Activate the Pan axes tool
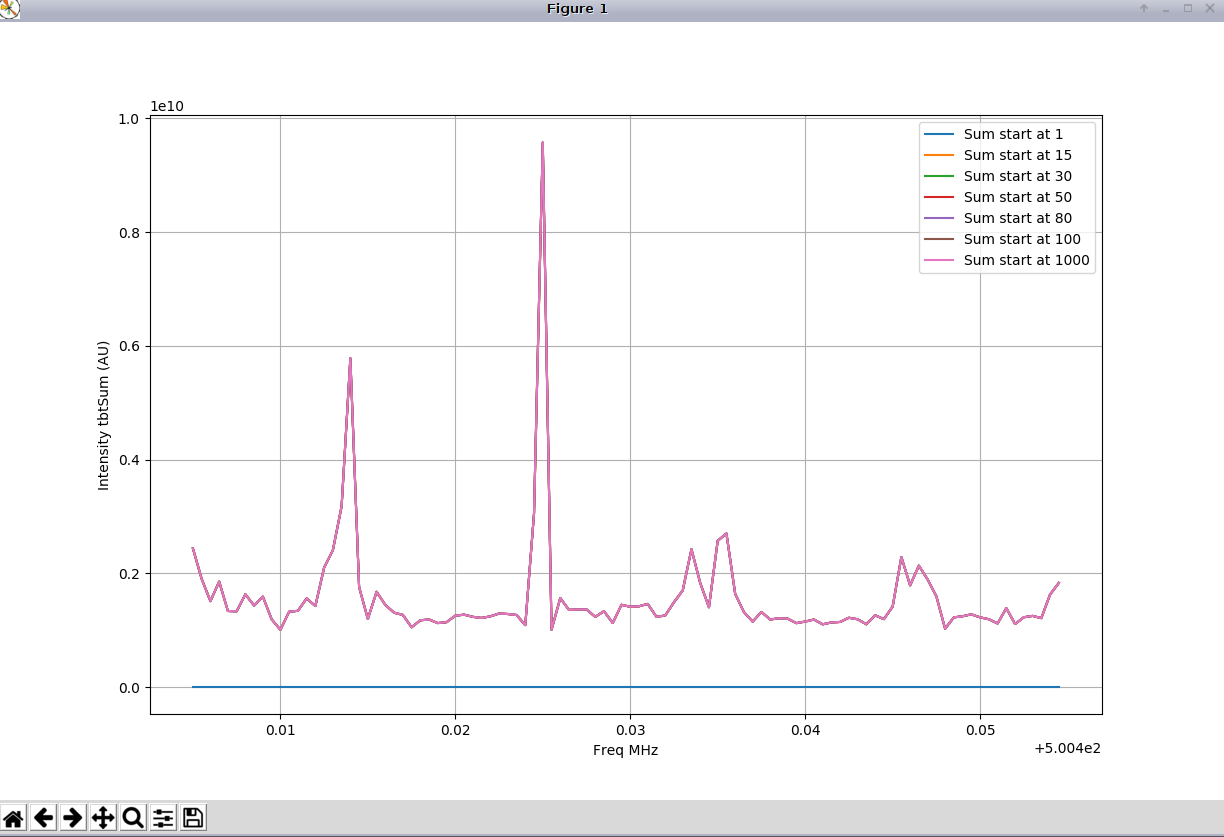This screenshot has width=1224, height=837. click(103, 818)
